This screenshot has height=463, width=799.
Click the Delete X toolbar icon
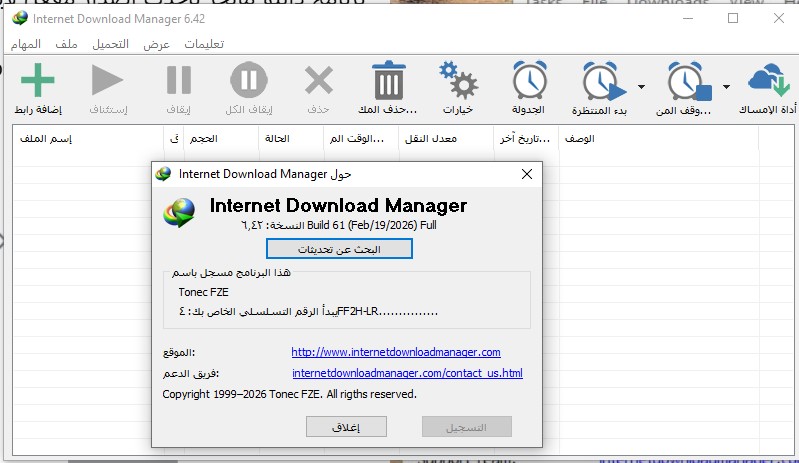pos(318,80)
